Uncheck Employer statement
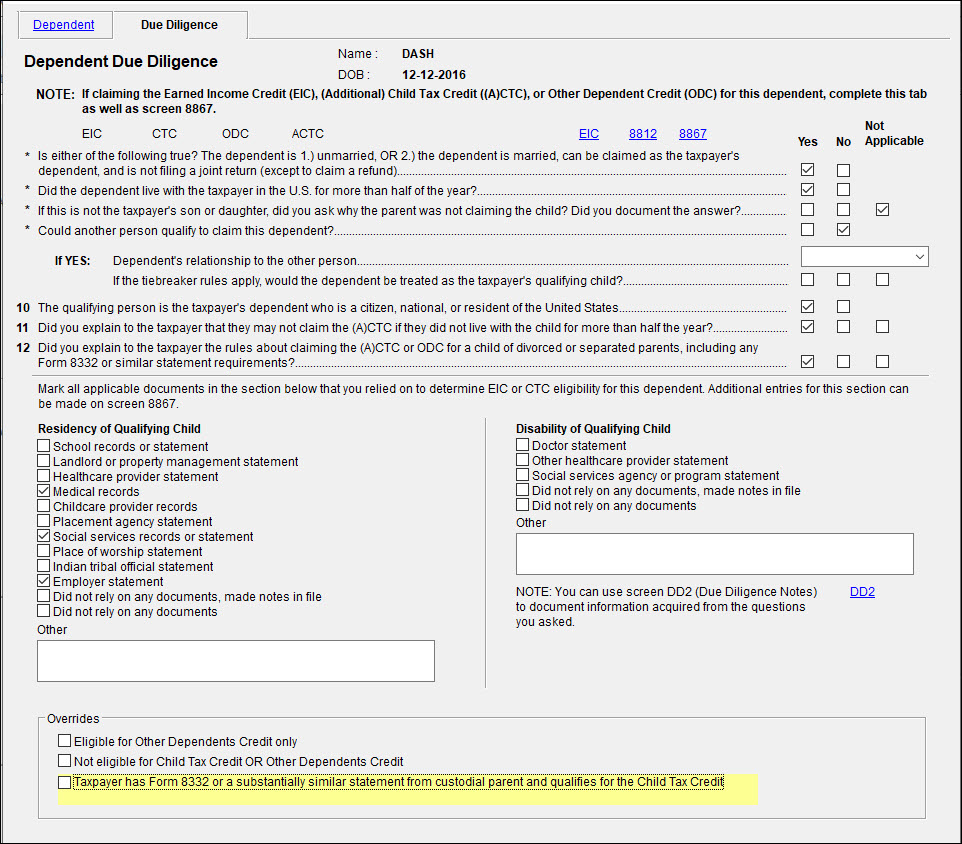The image size is (962, 844). click(44, 581)
